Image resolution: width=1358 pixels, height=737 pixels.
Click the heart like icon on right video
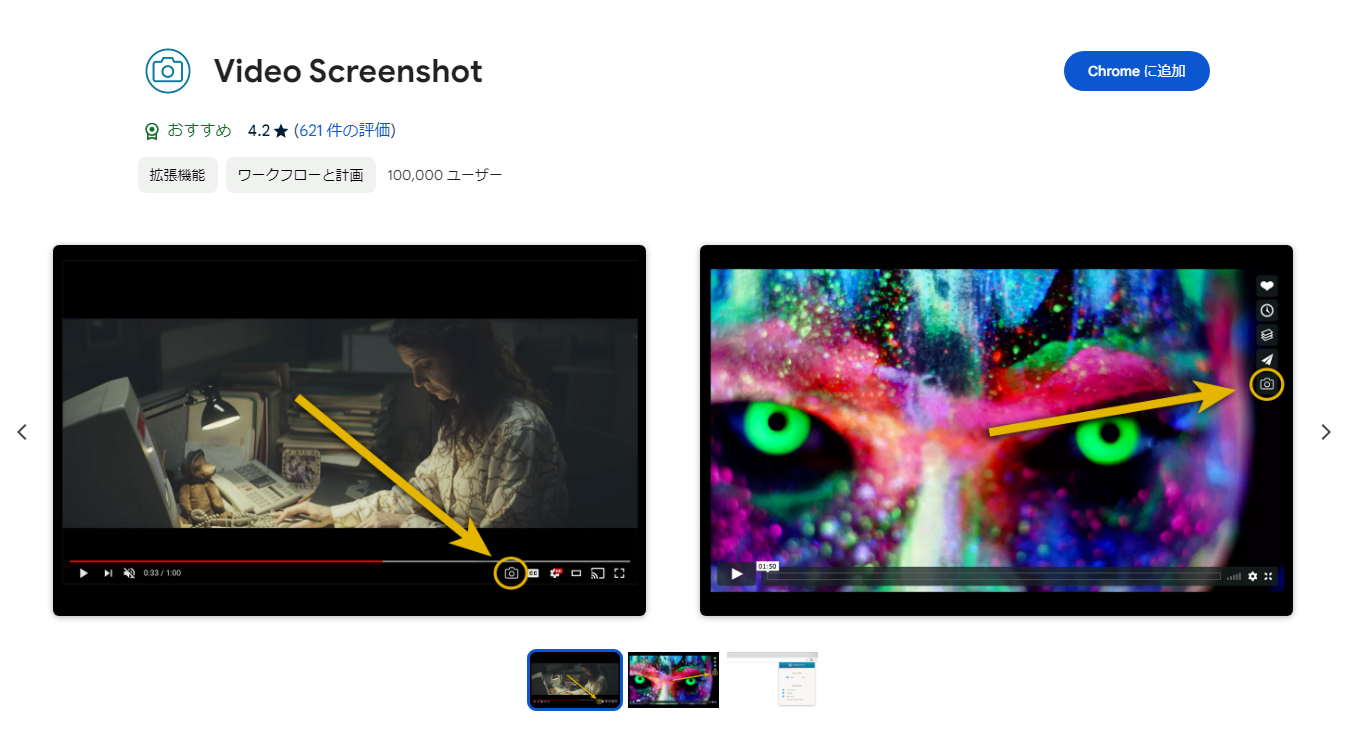tap(1266, 285)
